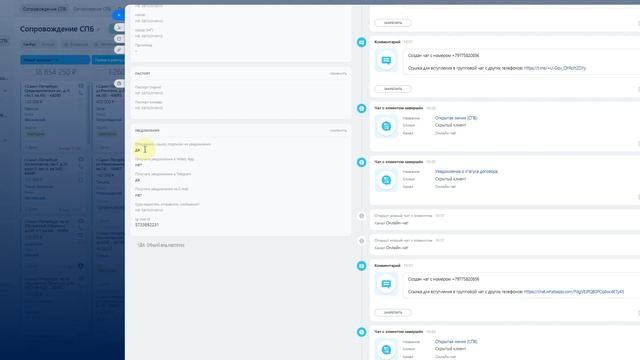Viewport: 640px width, 360px height.
Task: Edit the Паспорт section via its изменить link
Action: coord(338,73)
